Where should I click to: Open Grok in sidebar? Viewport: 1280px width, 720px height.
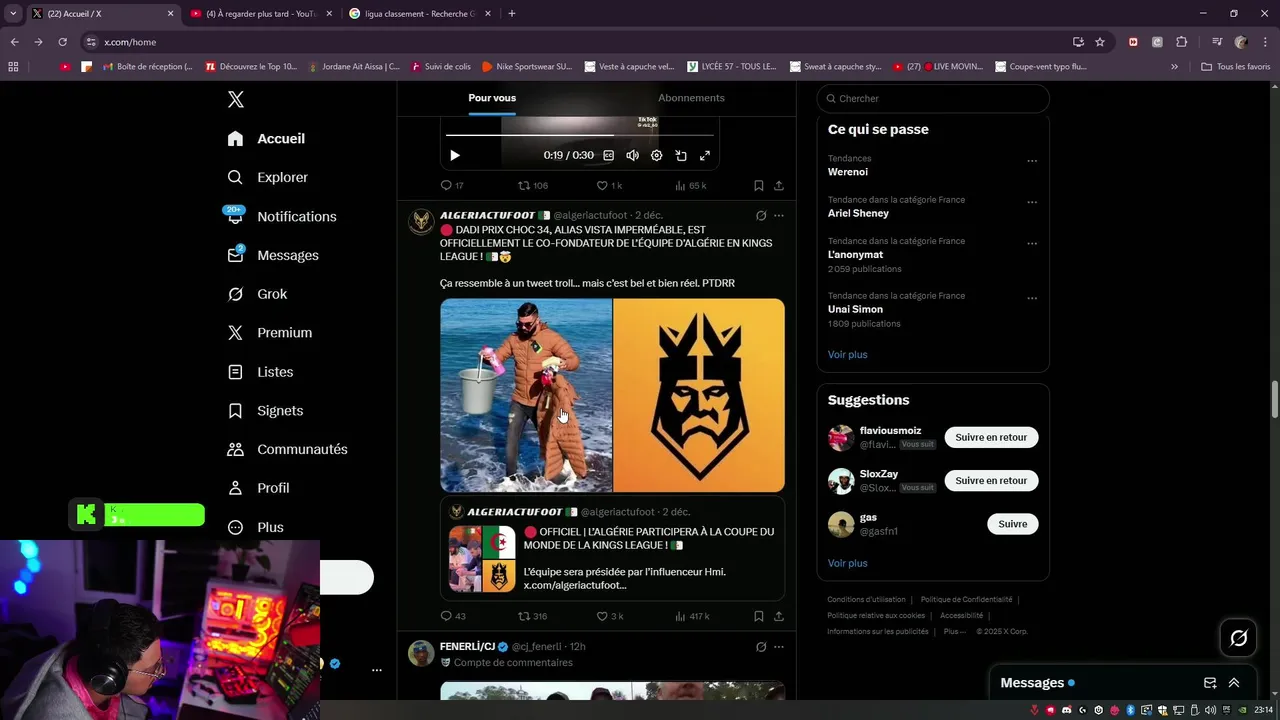pos(257,294)
